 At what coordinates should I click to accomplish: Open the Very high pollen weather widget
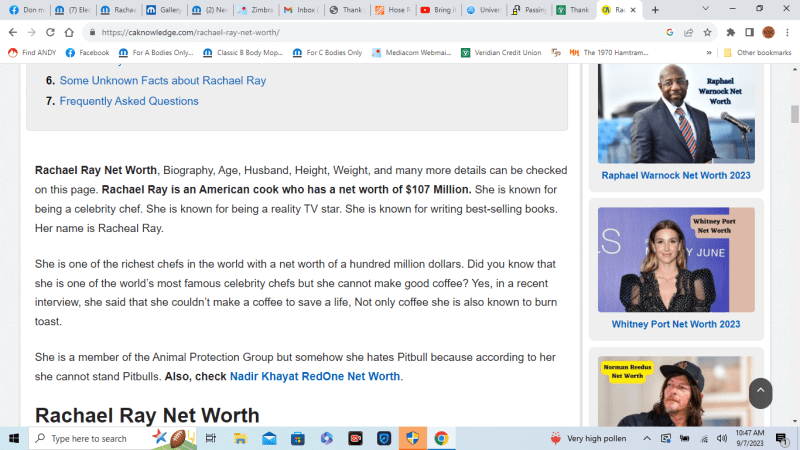point(588,438)
